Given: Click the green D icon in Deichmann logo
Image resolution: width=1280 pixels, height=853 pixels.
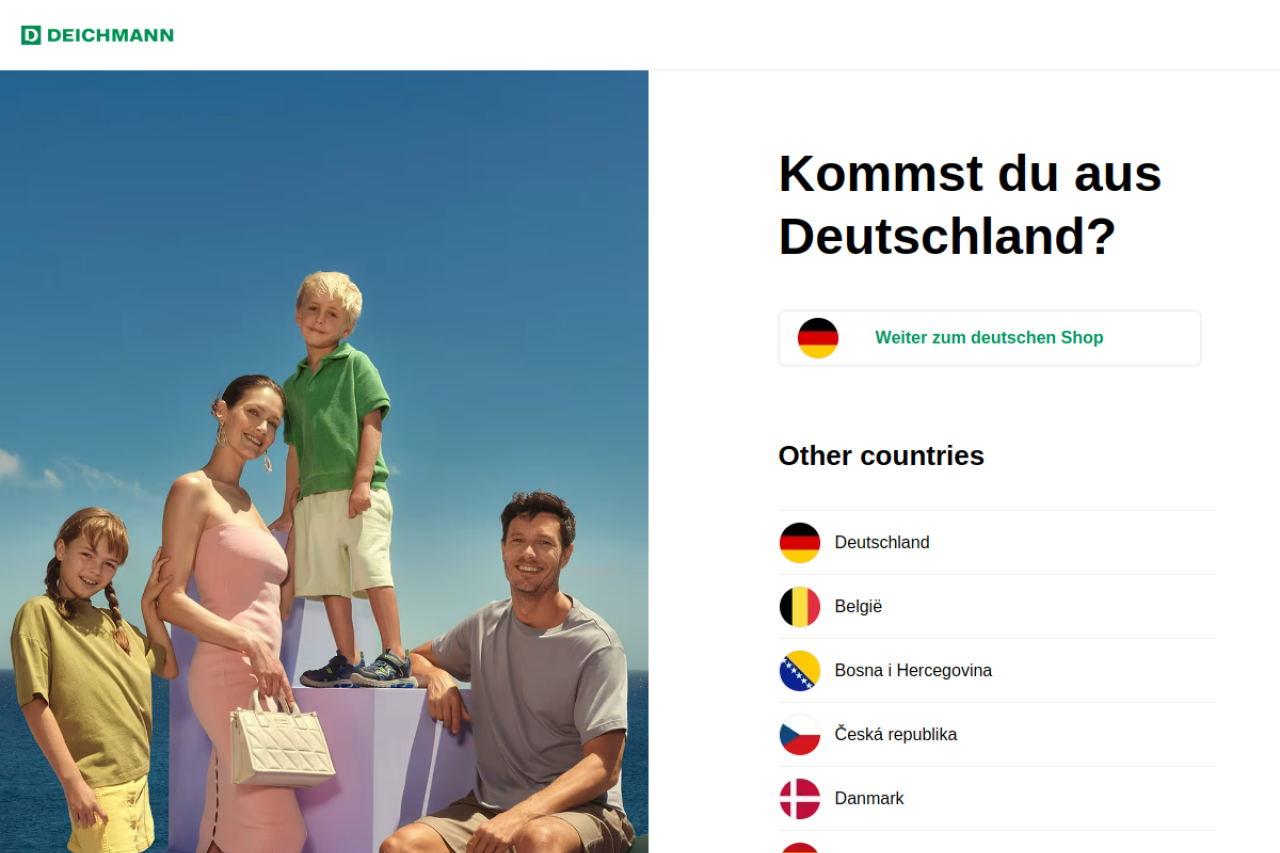Looking at the screenshot, I should point(31,35).
